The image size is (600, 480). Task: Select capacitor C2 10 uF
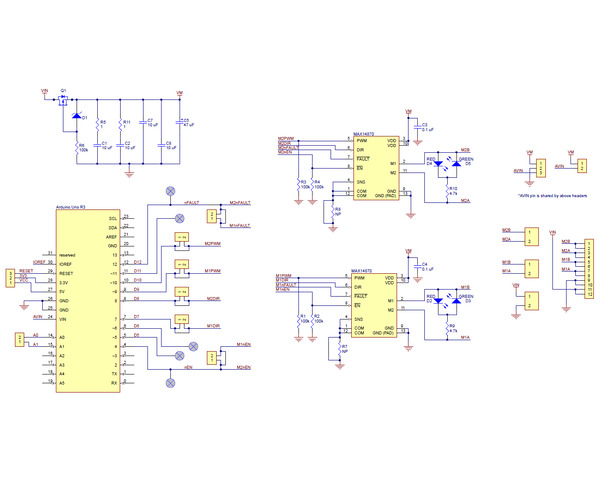coord(120,145)
